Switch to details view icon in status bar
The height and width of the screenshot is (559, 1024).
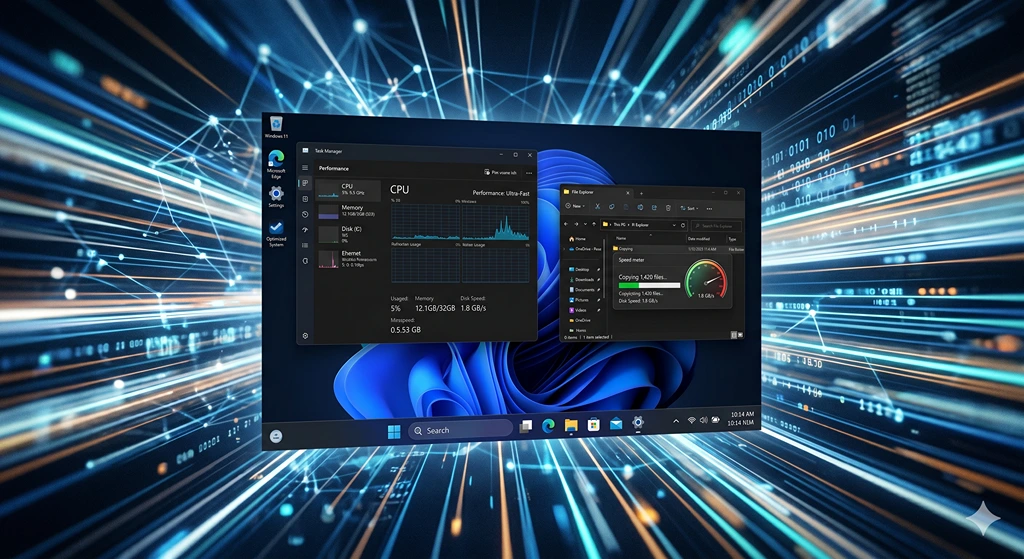pyautogui.click(x=733, y=335)
